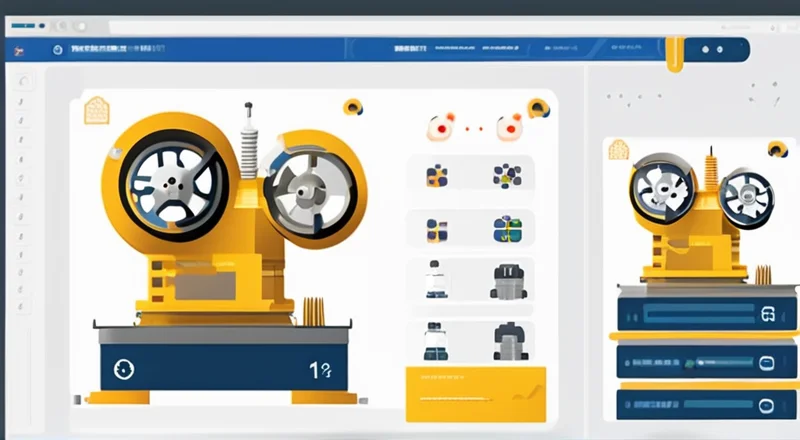Click the circular button on the machine's blue base
The width and height of the screenshot is (800, 440).
(x=125, y=367)
